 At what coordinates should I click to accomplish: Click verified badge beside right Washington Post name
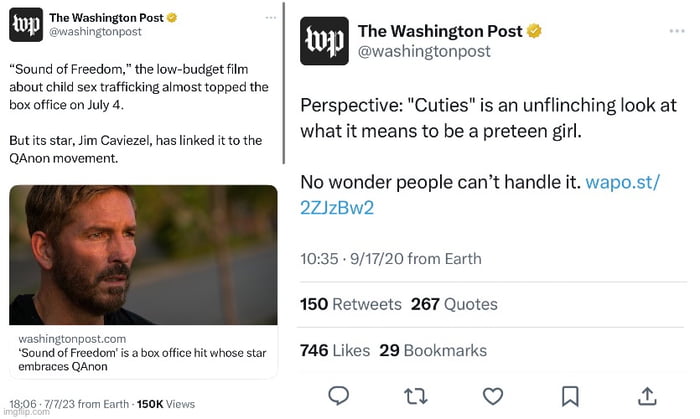pyautogui.click(x=535, y=31)
